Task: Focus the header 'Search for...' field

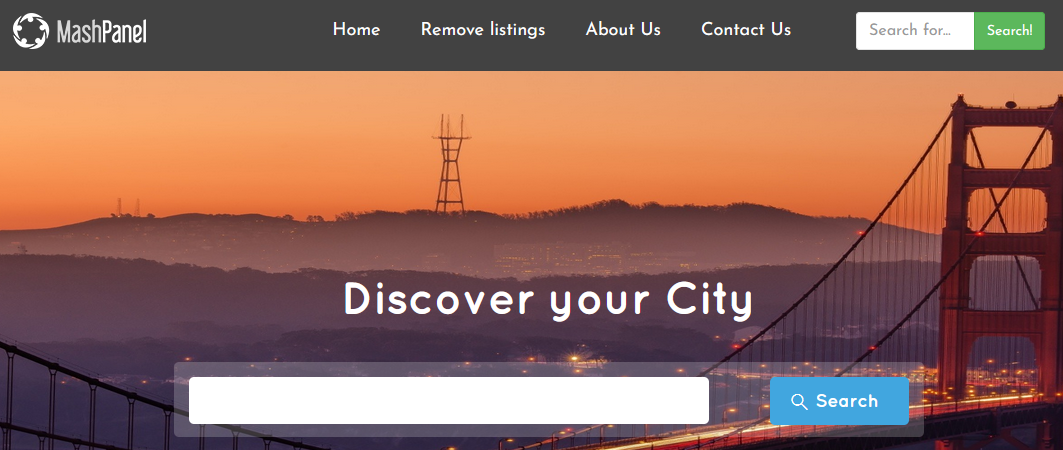Action: click(x=915, y=31)
